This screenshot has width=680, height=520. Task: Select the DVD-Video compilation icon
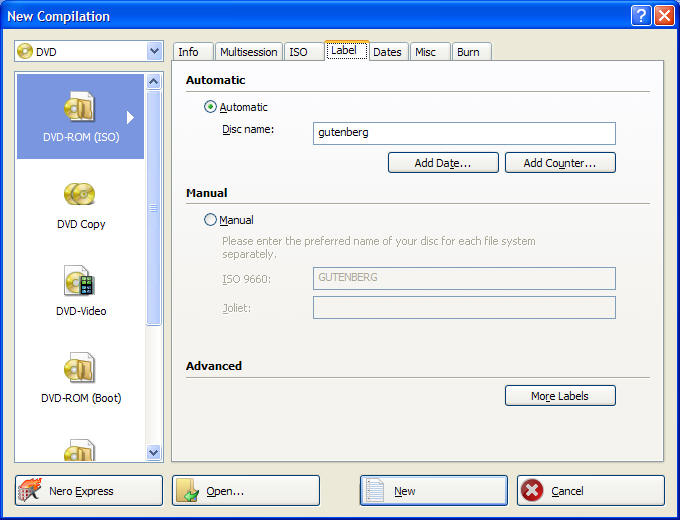click(x=79, y=281)
